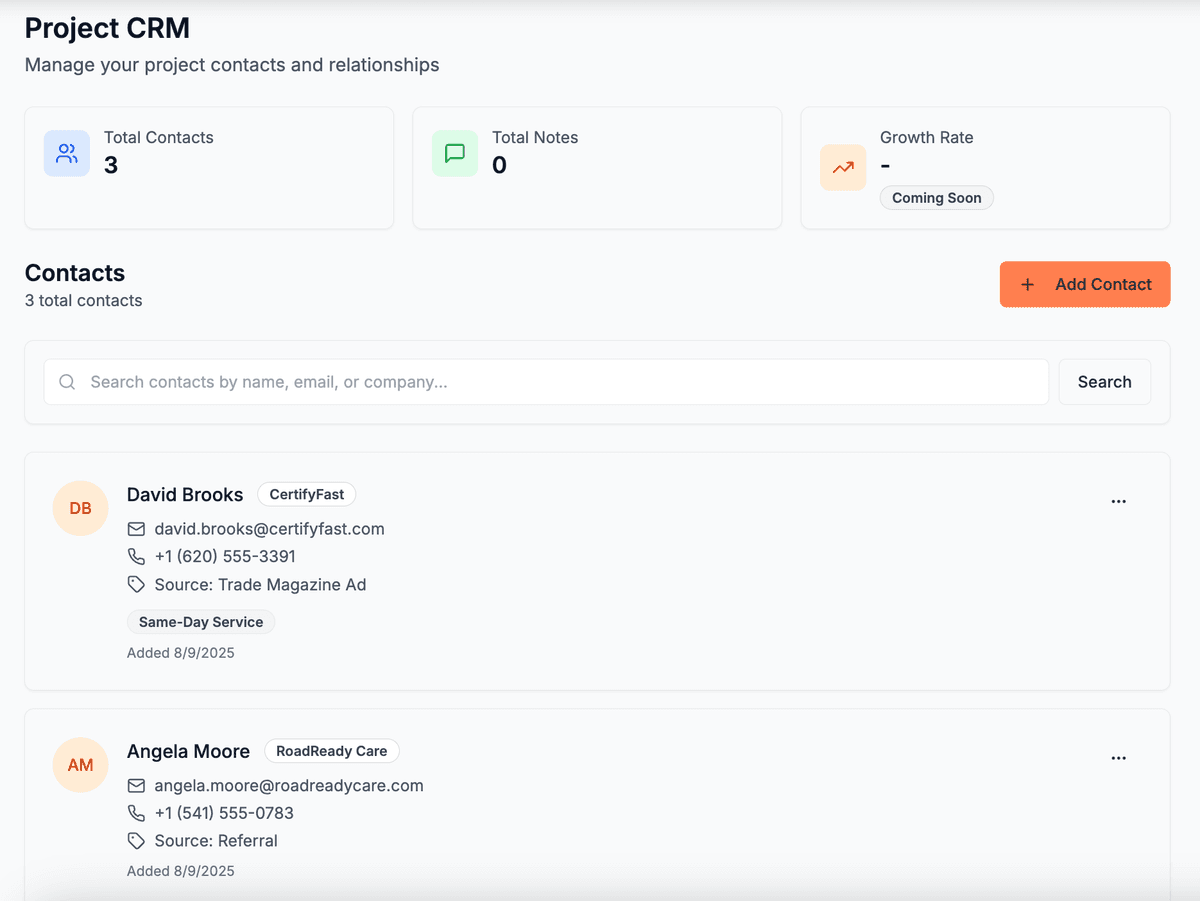Viewport: 1200px width, 901px height.
Task: Click the magnifier icon in the search bar
Action: click(x=66, y=381)
